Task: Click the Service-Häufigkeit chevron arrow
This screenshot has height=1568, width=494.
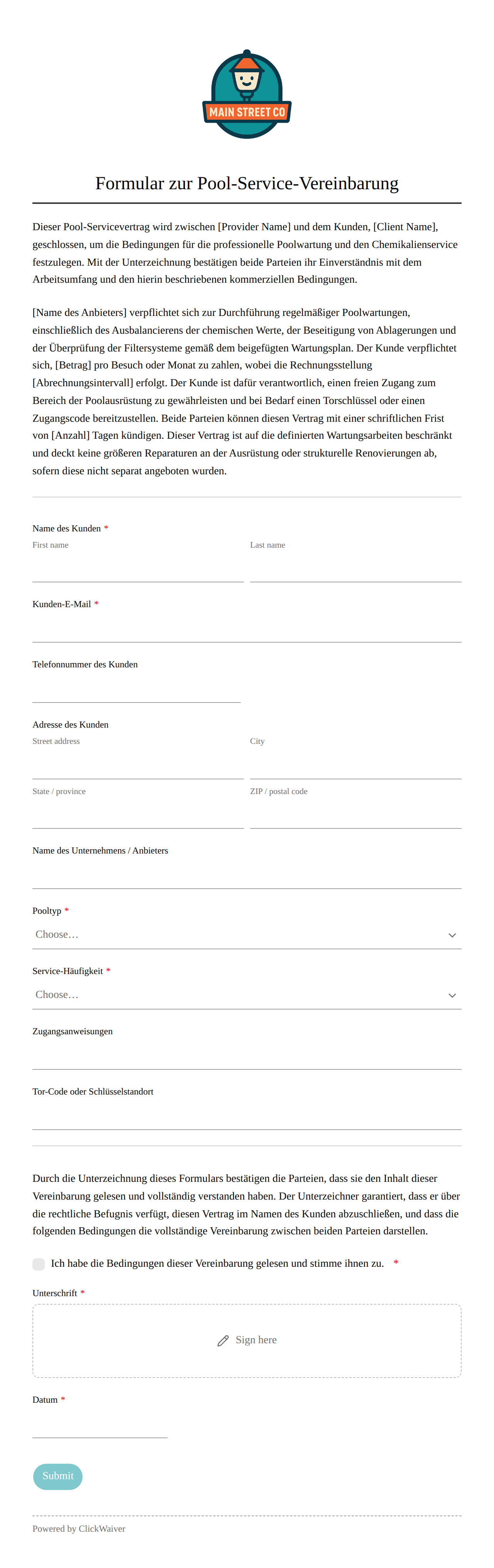Action: pyautogui.click(x=452, y=995)
